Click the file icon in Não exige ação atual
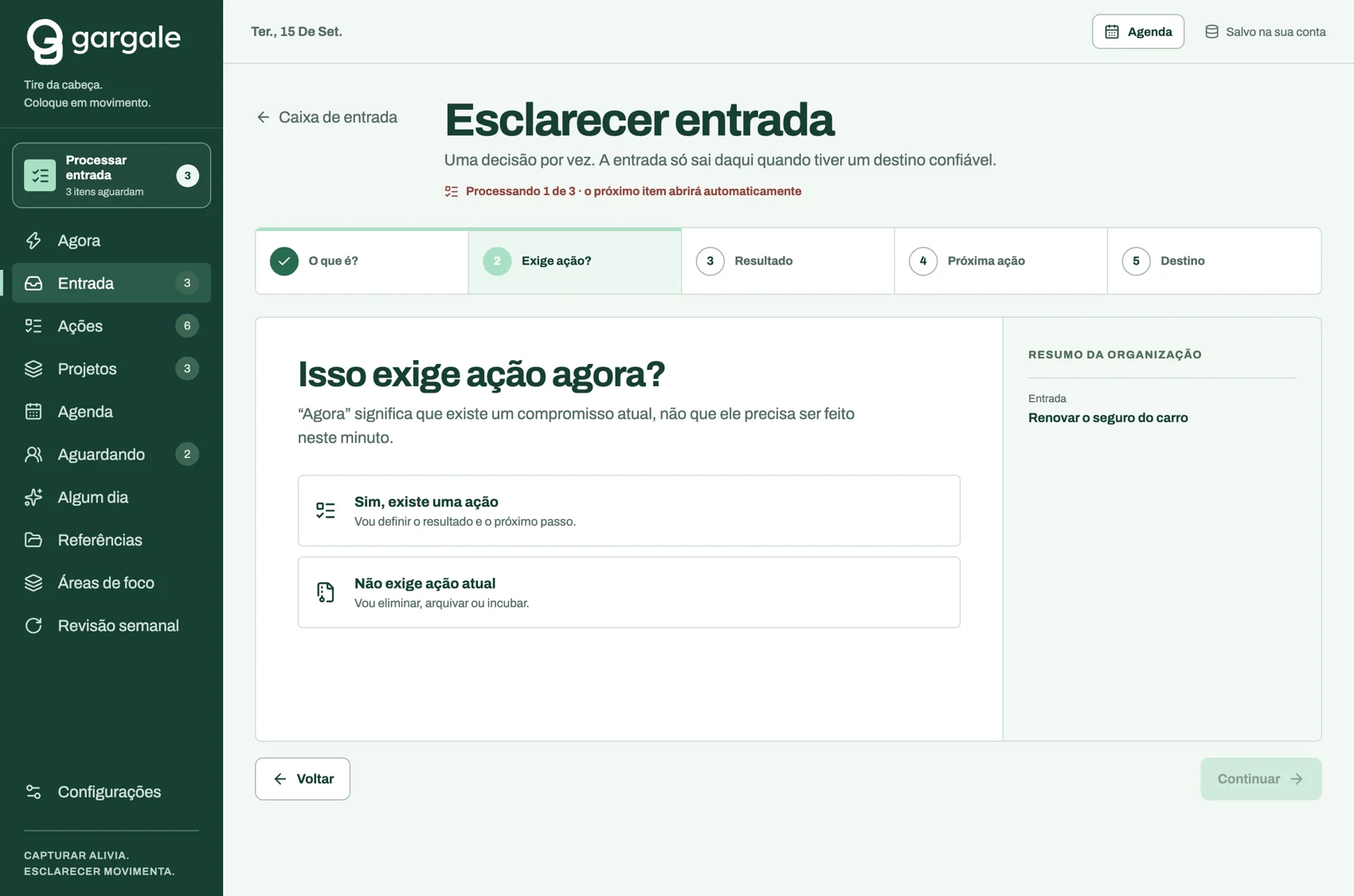 326,592
